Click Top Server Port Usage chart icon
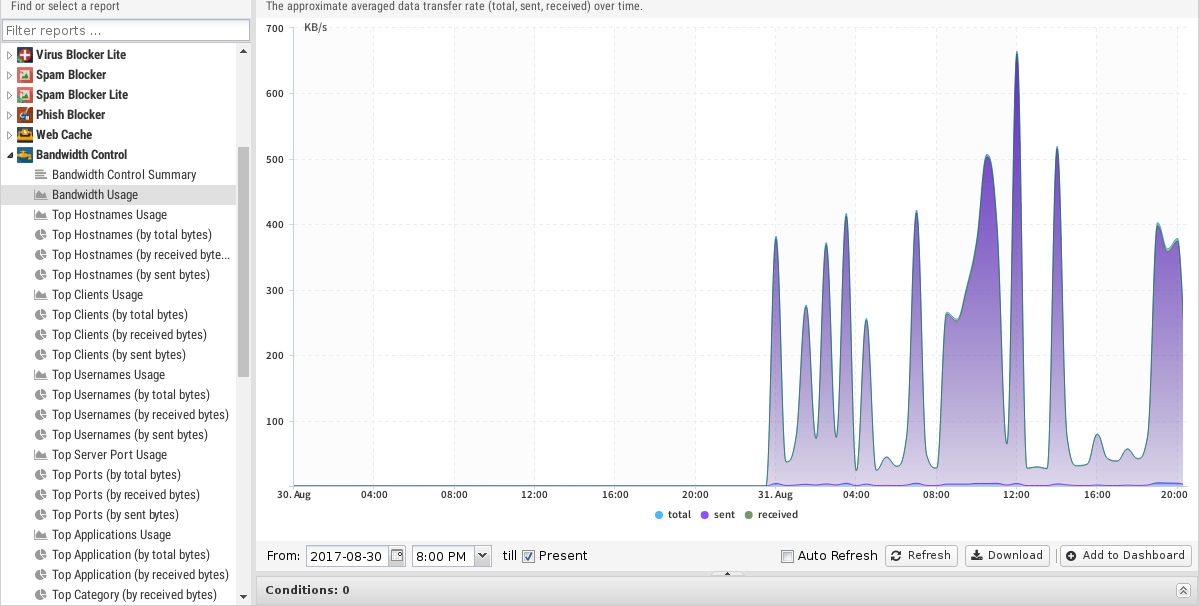The image size is (1199, 606). pos(41,455)
